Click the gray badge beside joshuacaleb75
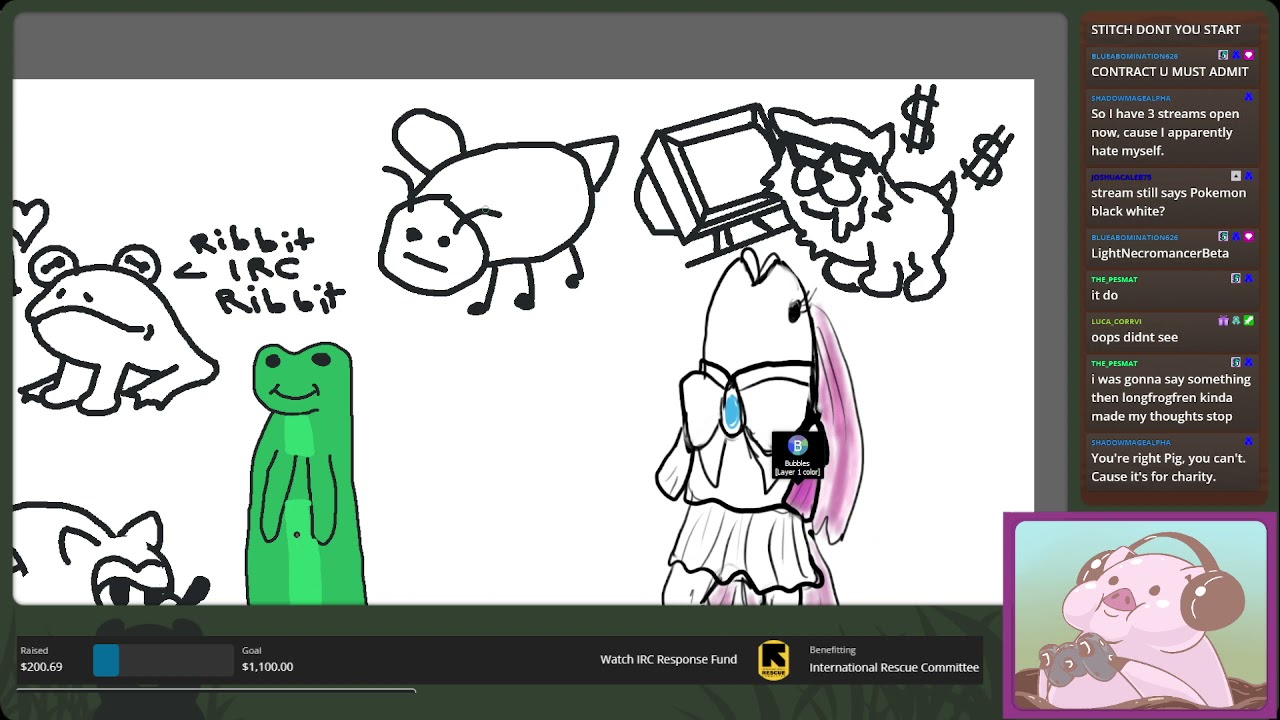This screenshot has height=720, width=1280. point(1236,176)
